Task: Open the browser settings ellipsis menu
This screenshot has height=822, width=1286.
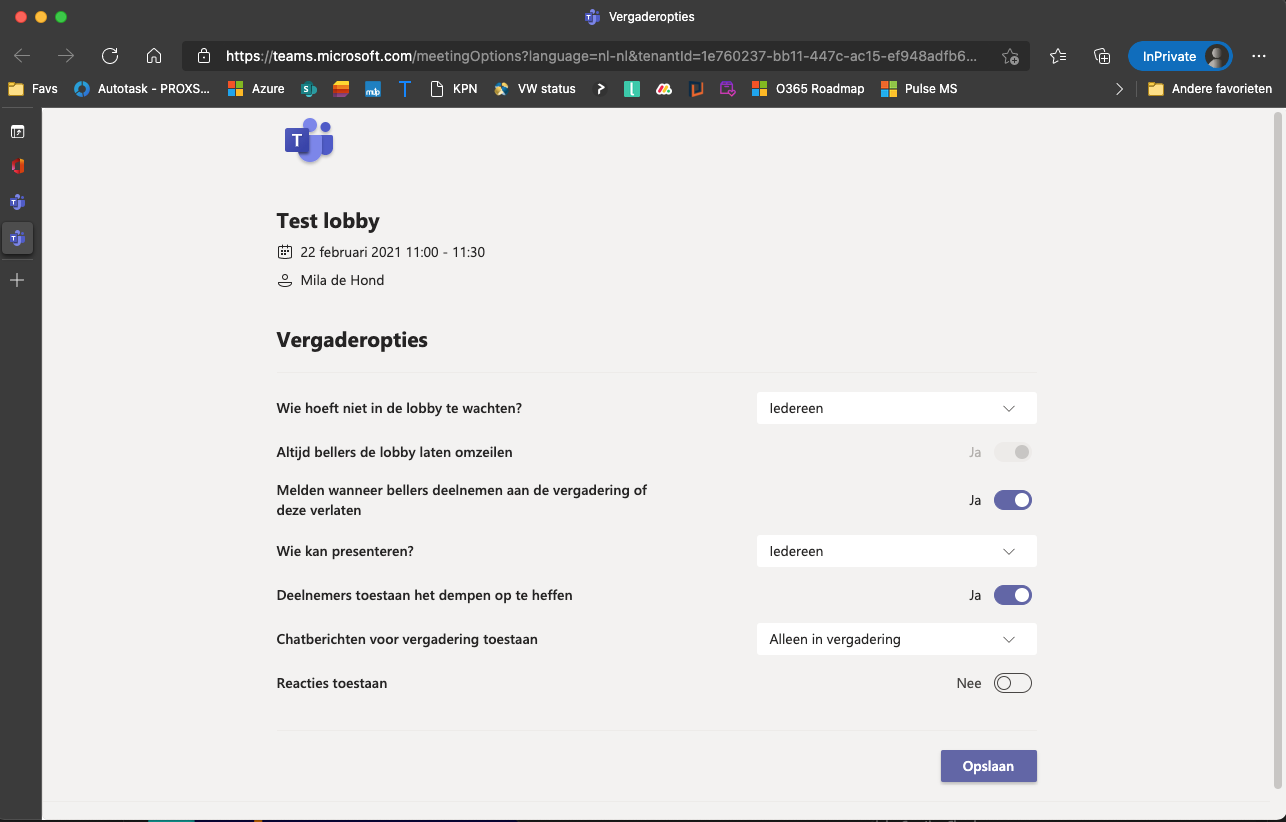Action: pos(1259,56)
